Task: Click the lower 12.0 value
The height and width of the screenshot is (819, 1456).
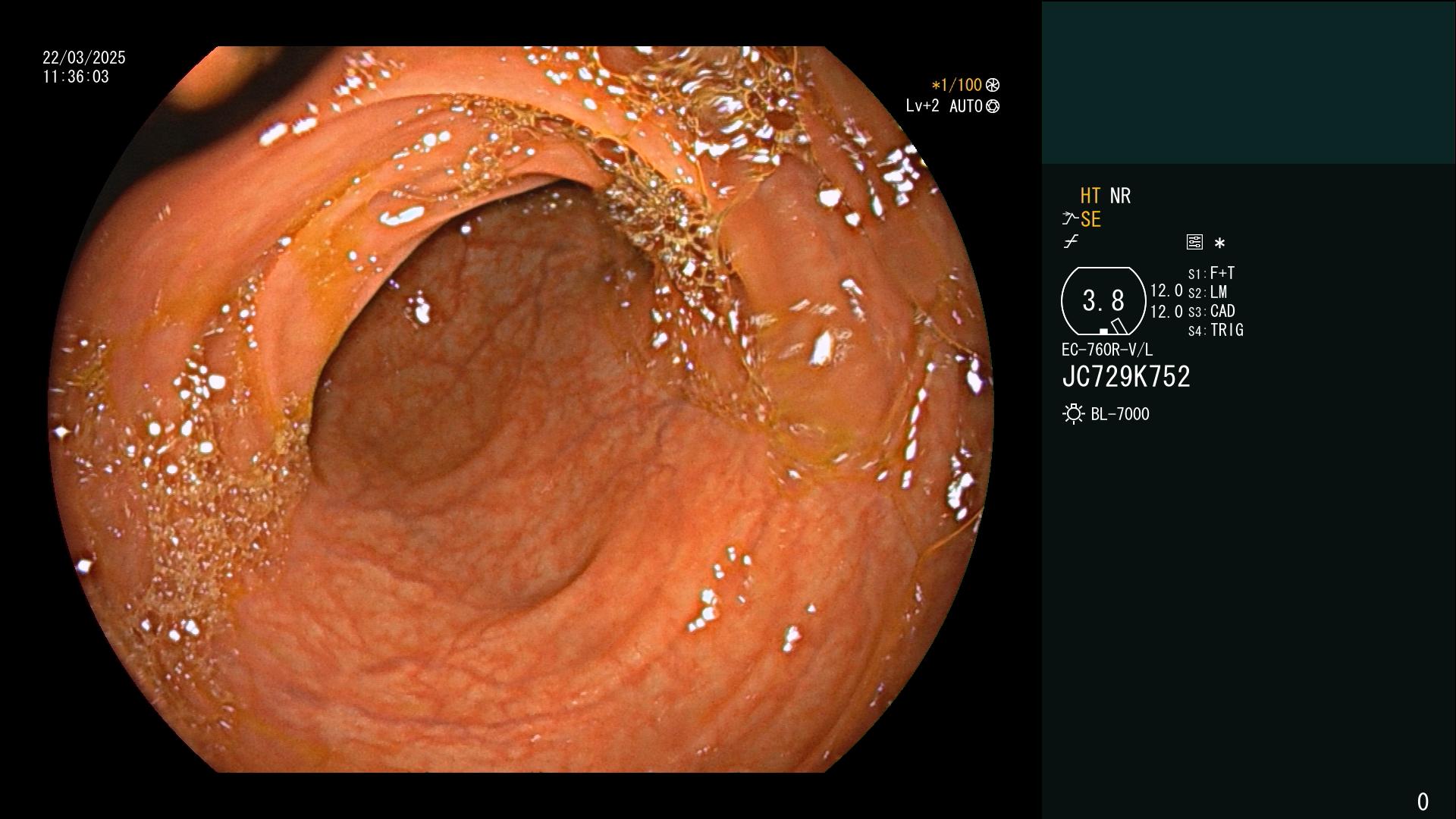Action: pos(1166,311)
